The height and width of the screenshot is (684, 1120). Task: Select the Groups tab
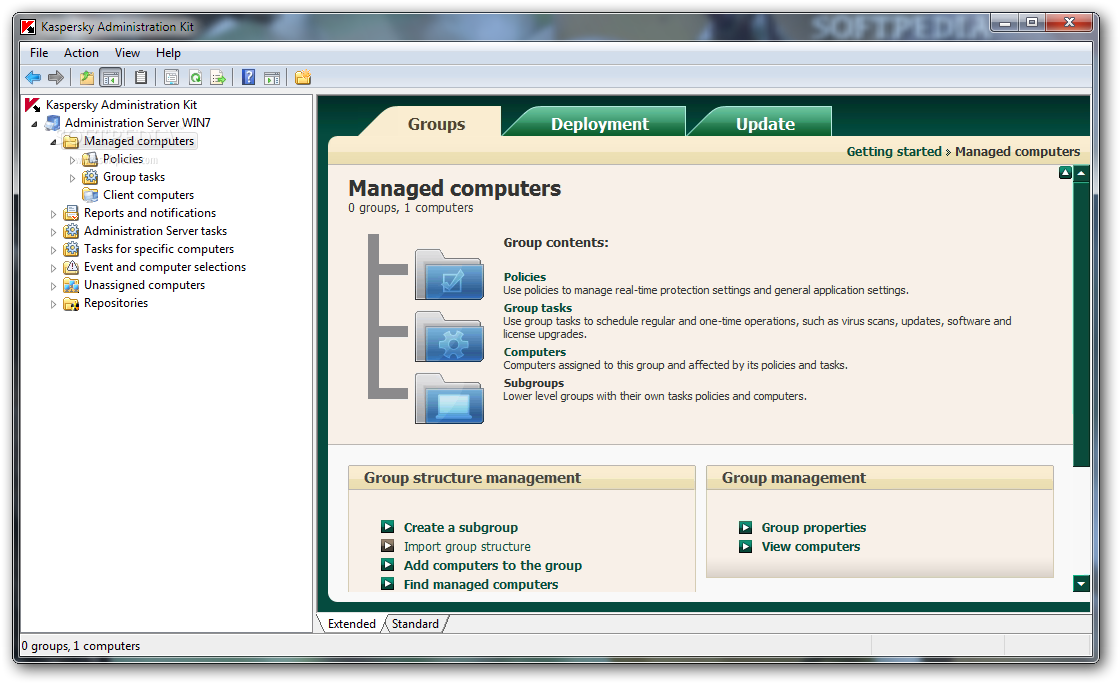pyautogui.click(x=436, y=124)
